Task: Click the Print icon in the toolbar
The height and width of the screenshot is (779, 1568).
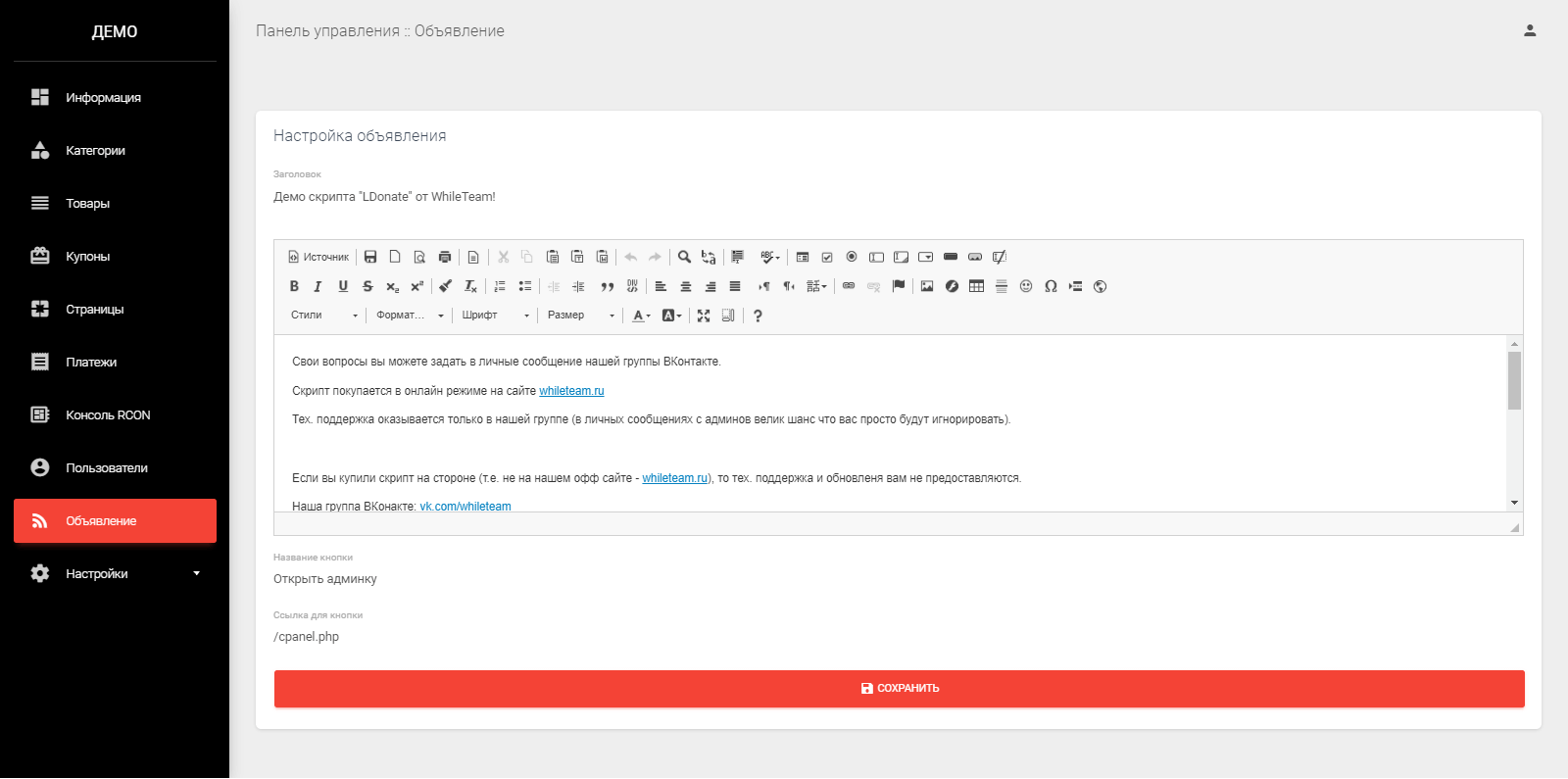Action: point(445,257)
